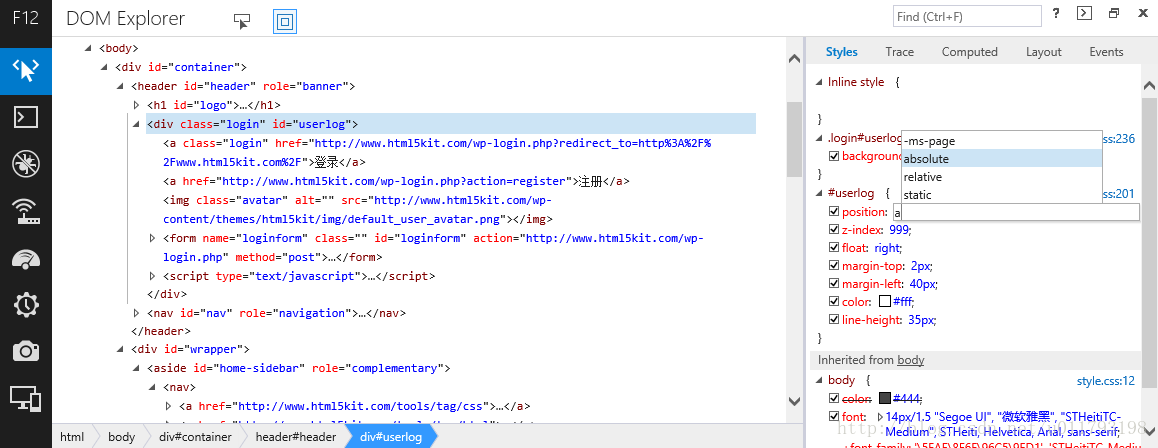Open the Profiler gear-clock icon
This screenshot has height=448, width=1158.
pyautogui.click(x=26, y=304)
